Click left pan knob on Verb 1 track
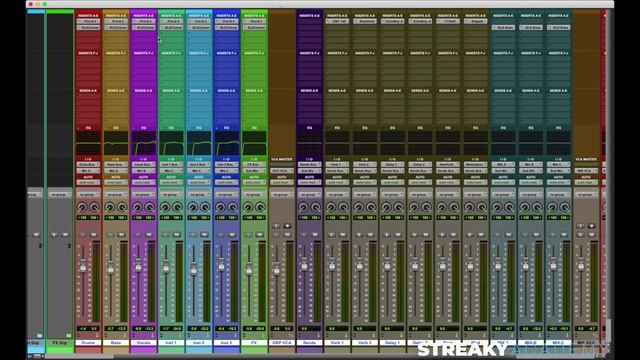 331,207
